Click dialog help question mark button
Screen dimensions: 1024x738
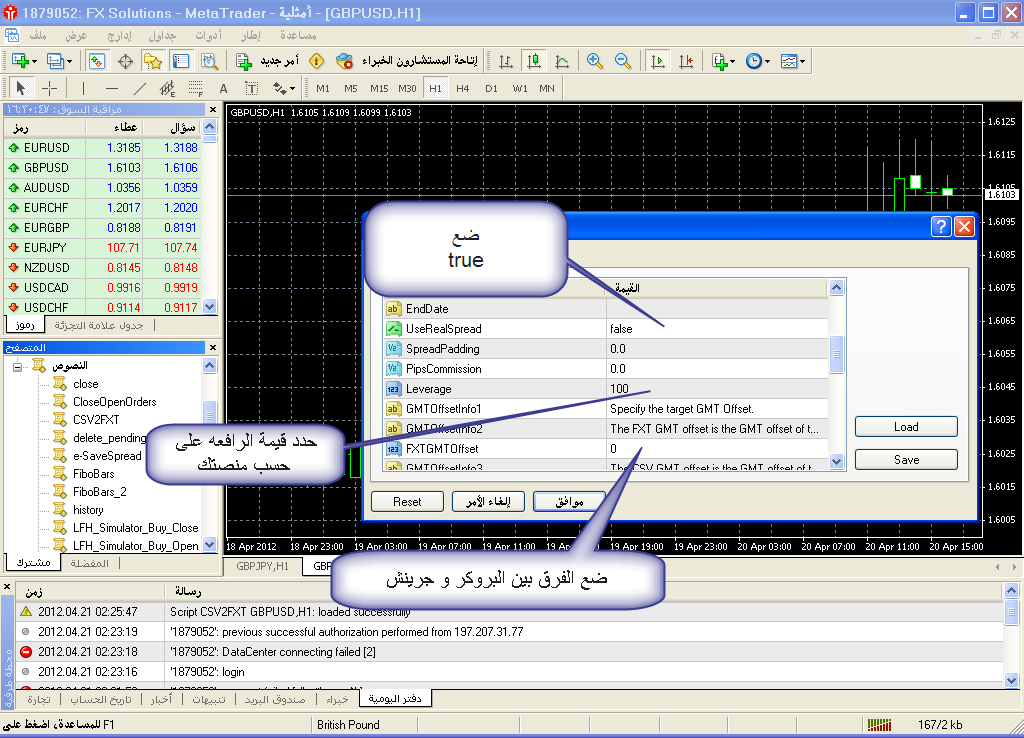[x=940, y=226]
